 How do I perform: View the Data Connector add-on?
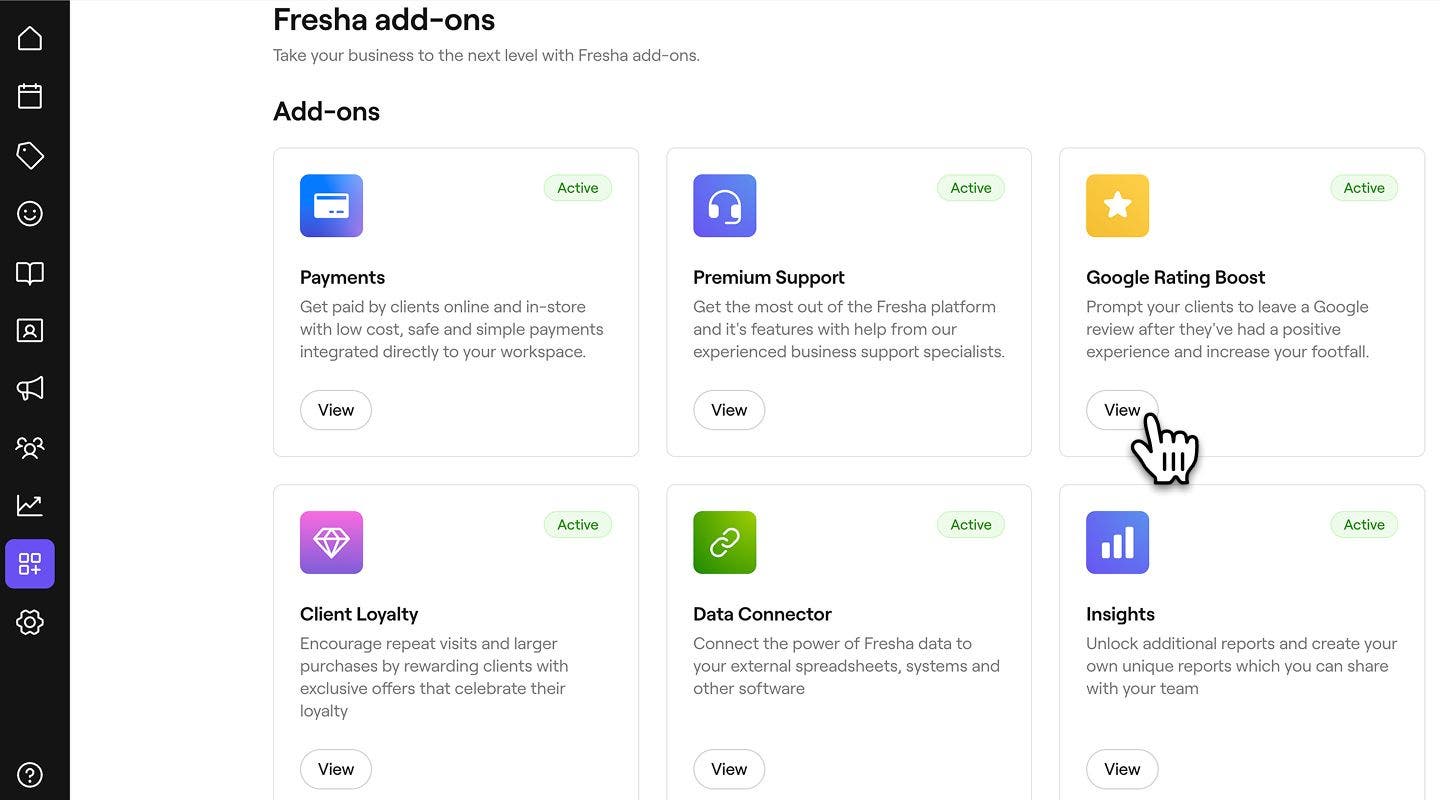pyautogui.click(x=729, y=769)
